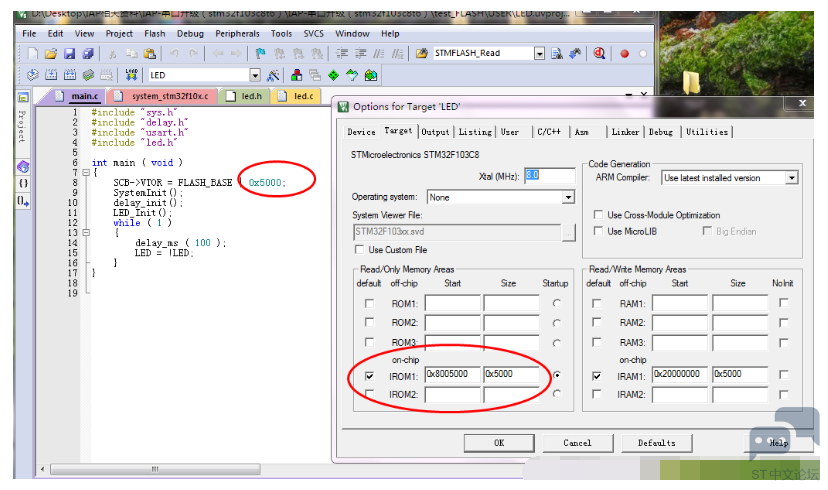Open the Flash menu
Viewport: 828px width, 490px height.
pyautogui.click(x=155, y=34)
